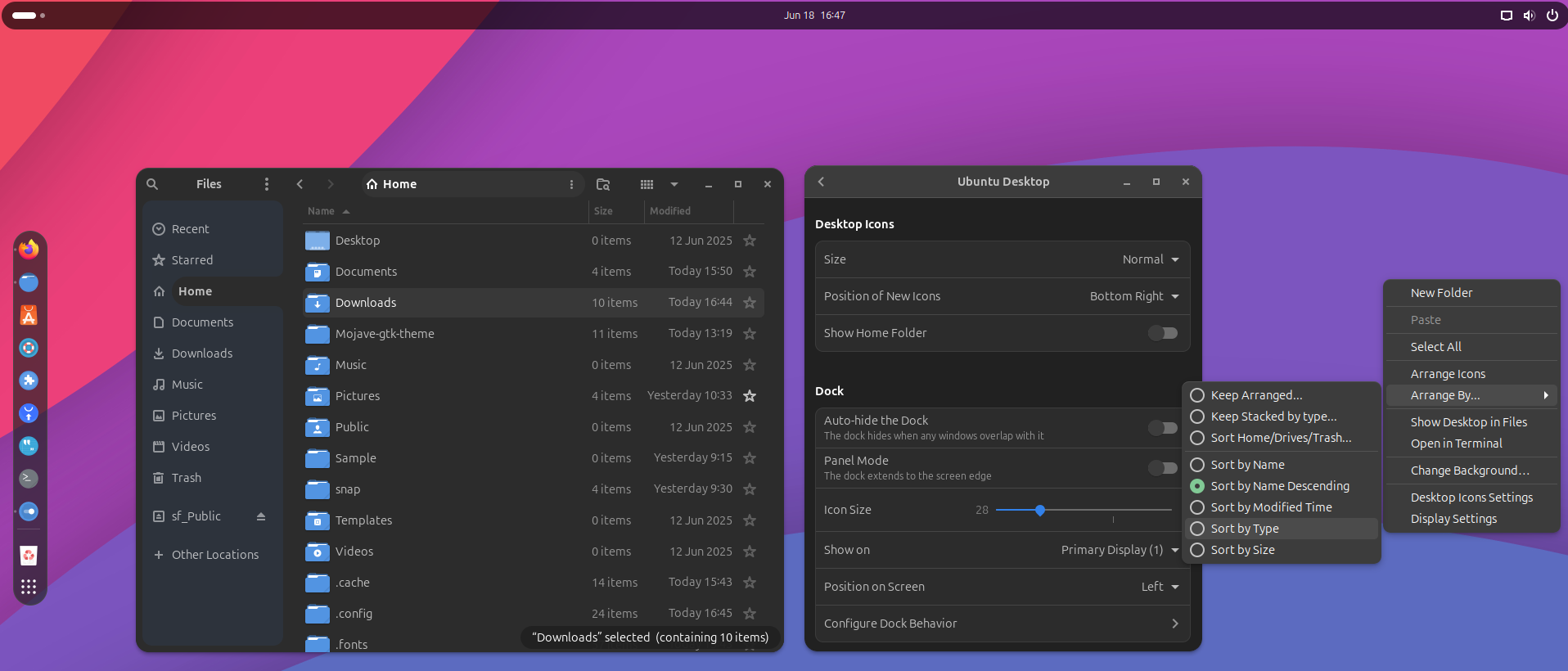
Task: Click the clock in top bar
Action: point(814,16)
